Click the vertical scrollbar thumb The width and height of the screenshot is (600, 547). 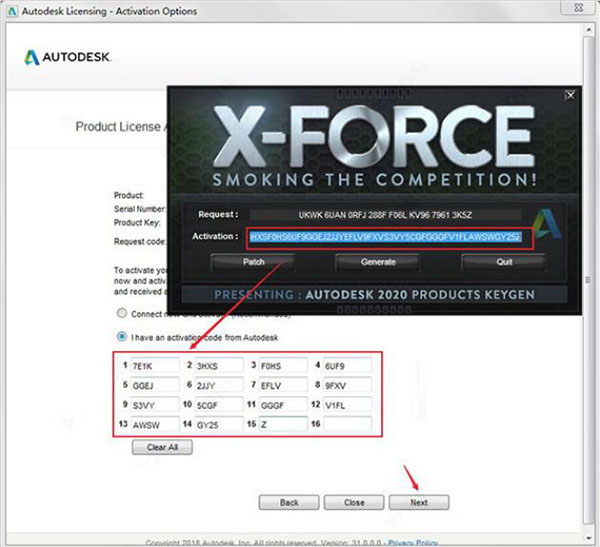pyautogui.click(x=589, y=280)
